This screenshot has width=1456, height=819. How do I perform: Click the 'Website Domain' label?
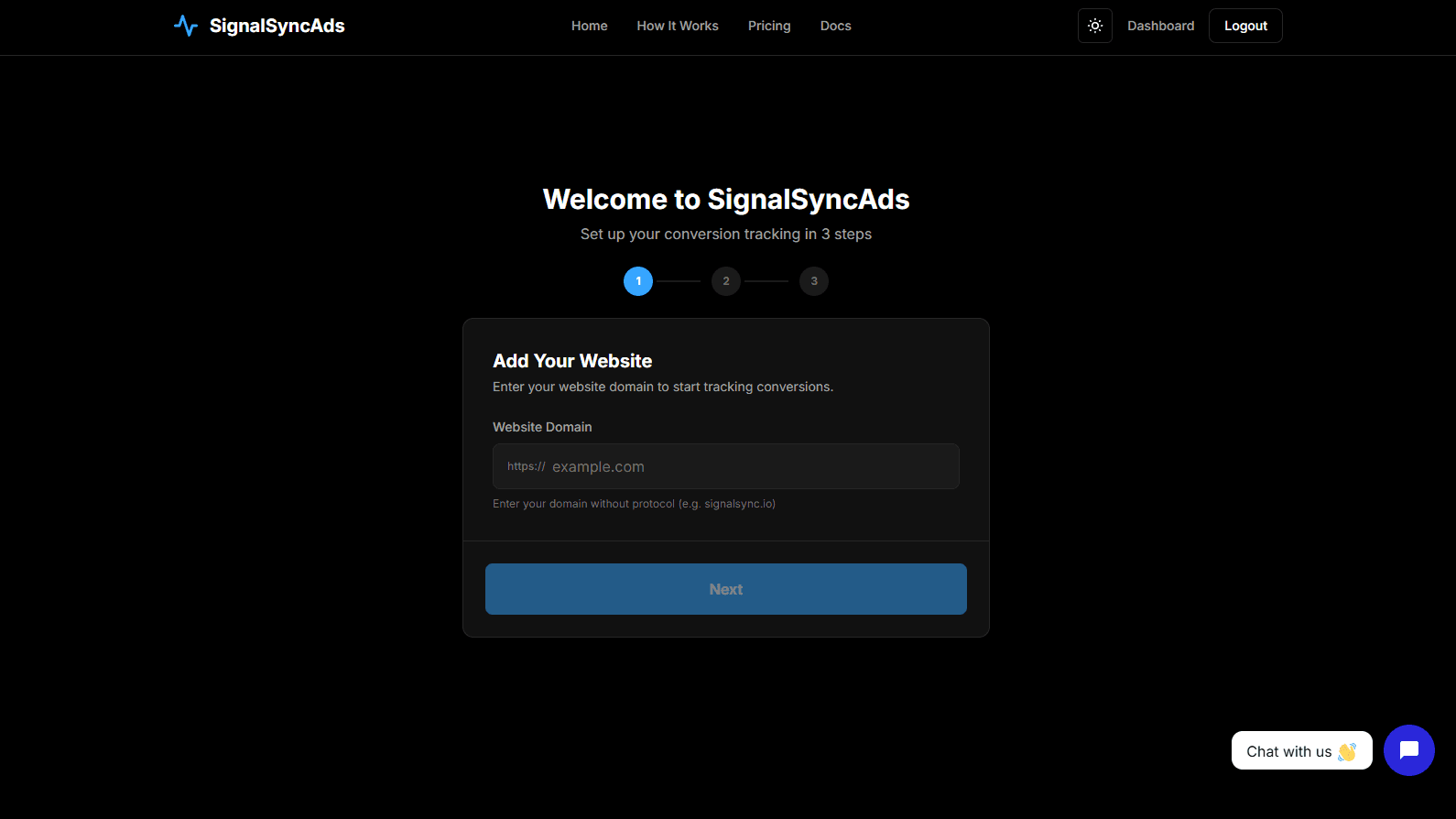click(542, 427)
